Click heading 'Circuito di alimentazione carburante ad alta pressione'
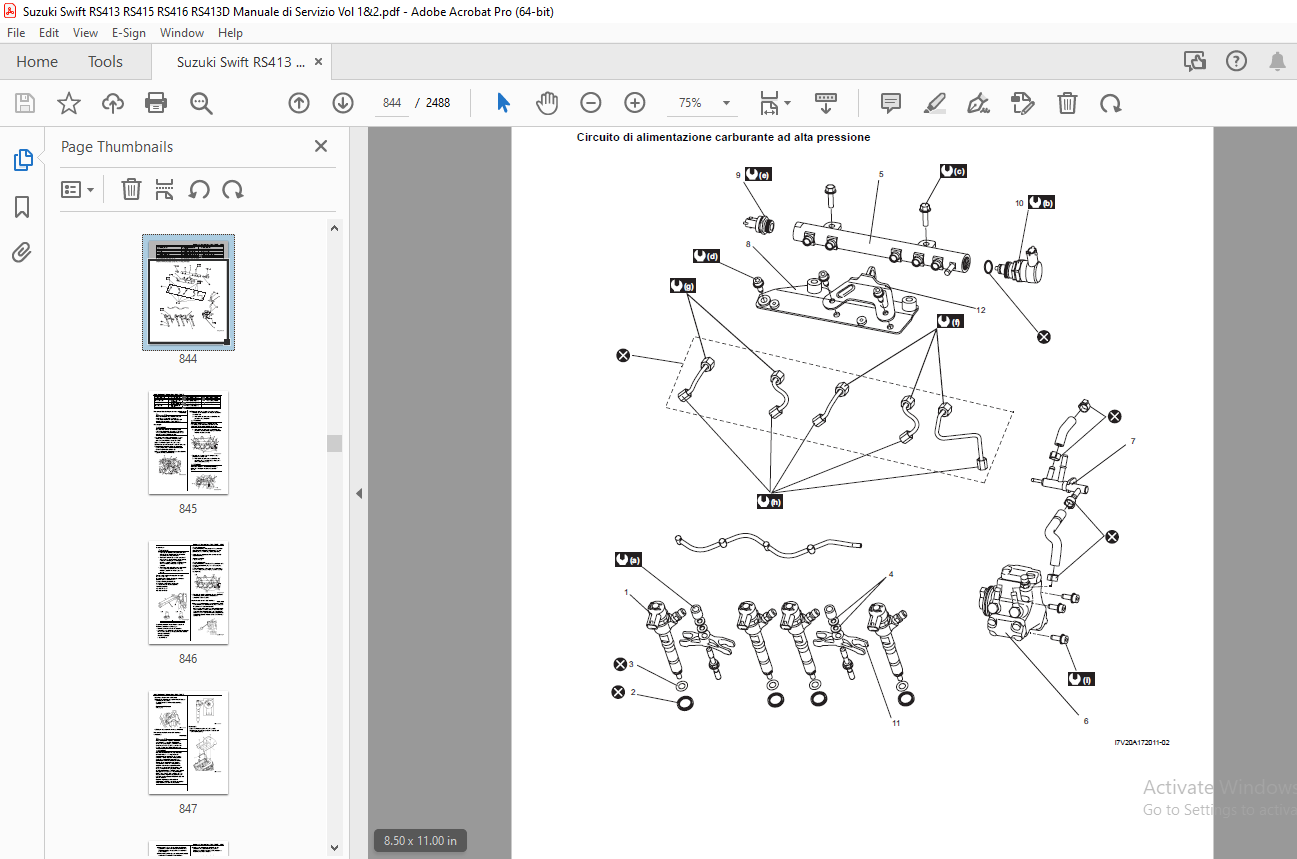This screenshot has height=859, width=1297. click(x=723, y=137)
